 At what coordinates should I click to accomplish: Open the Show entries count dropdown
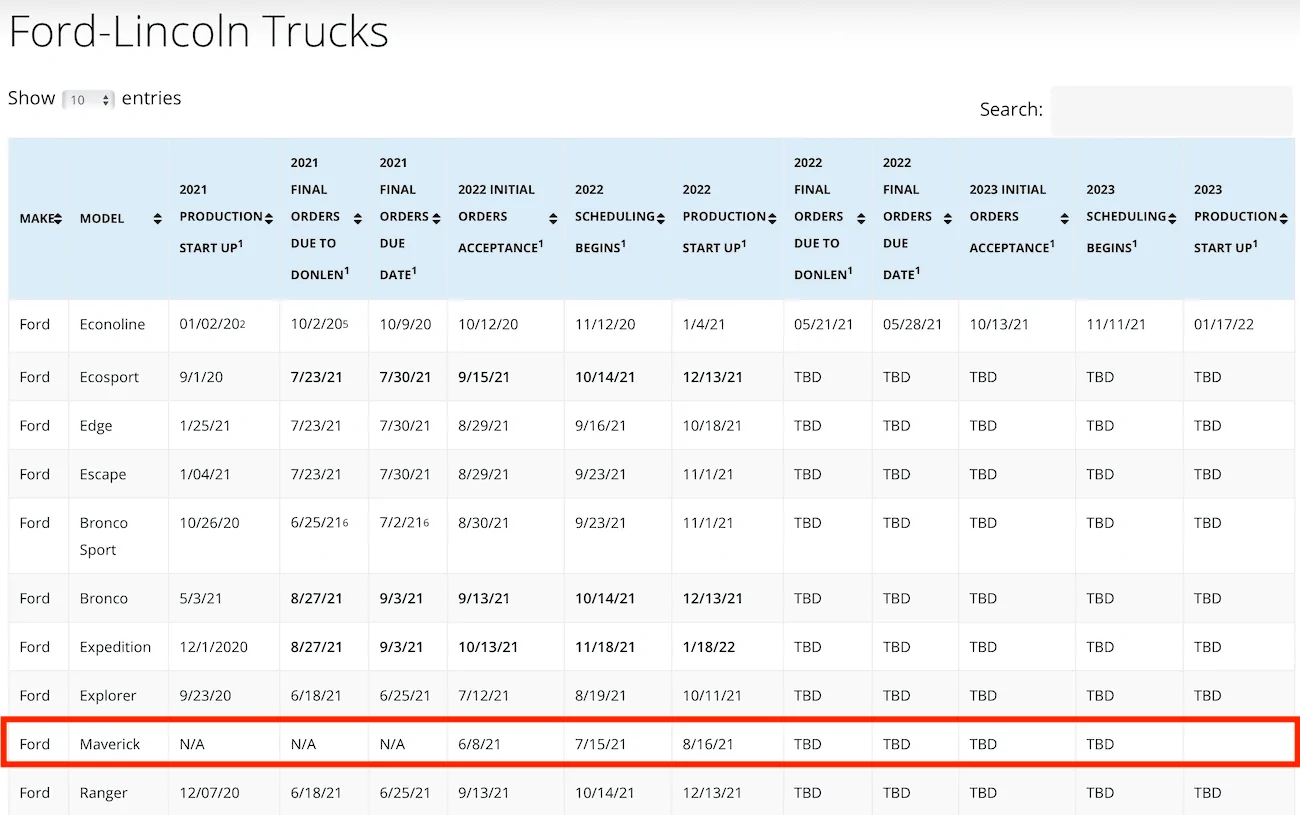coord(88,100)
